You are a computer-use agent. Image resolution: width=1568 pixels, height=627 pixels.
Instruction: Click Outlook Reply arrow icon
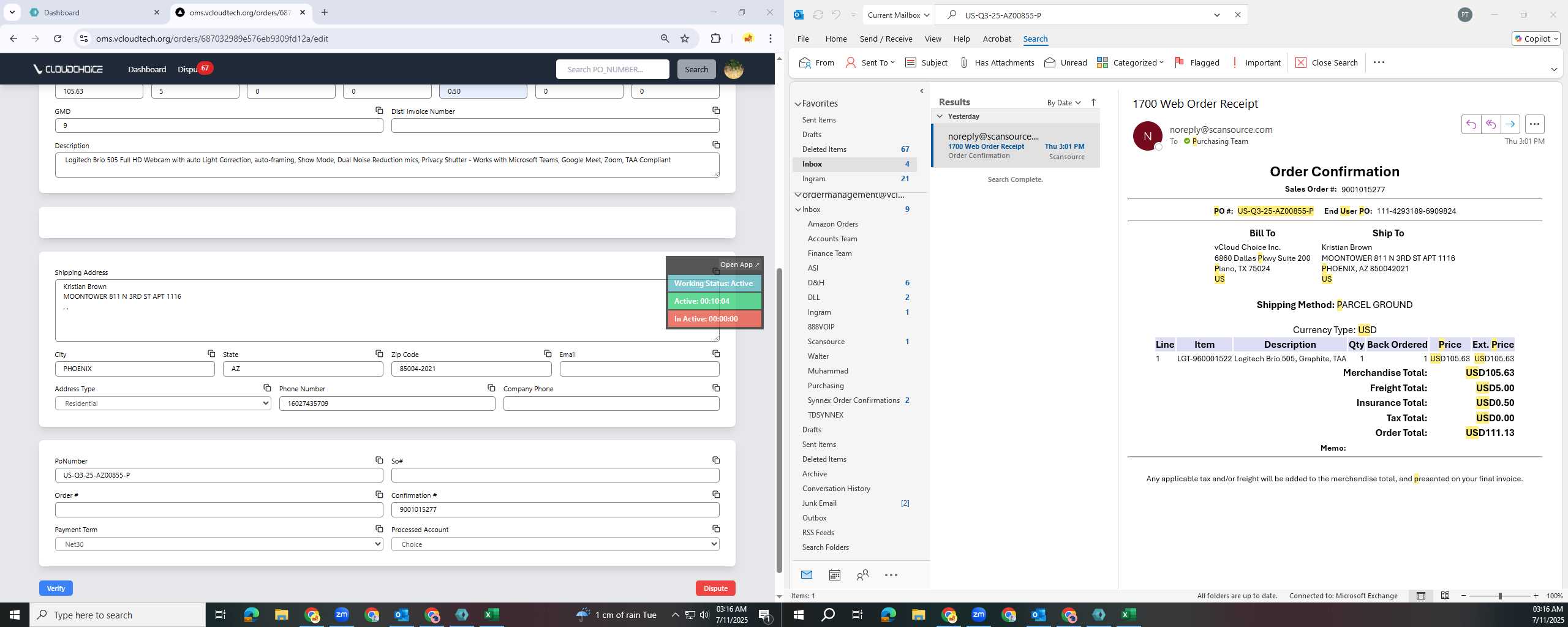[x=1471, y=124]
